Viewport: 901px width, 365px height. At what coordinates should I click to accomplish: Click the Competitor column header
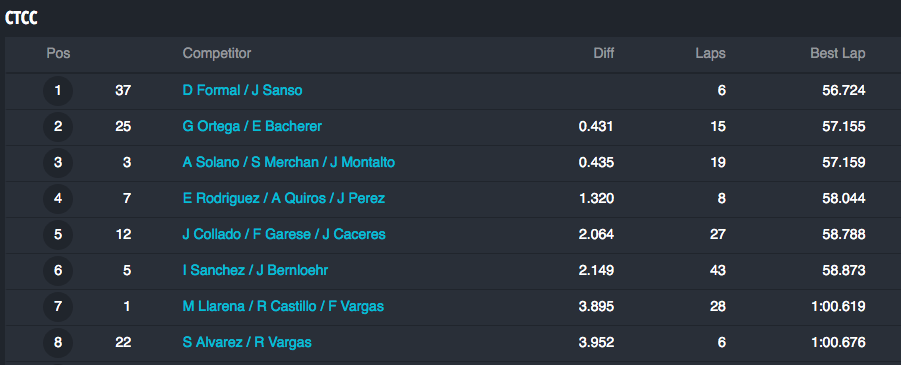tap(217, 53)
